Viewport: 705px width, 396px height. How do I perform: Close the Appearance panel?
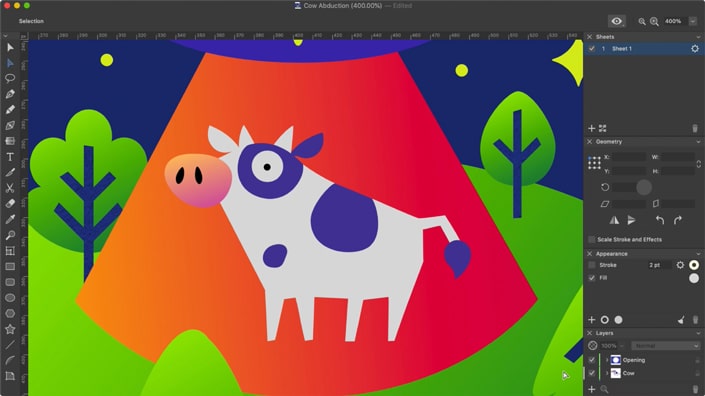point(589,254)
